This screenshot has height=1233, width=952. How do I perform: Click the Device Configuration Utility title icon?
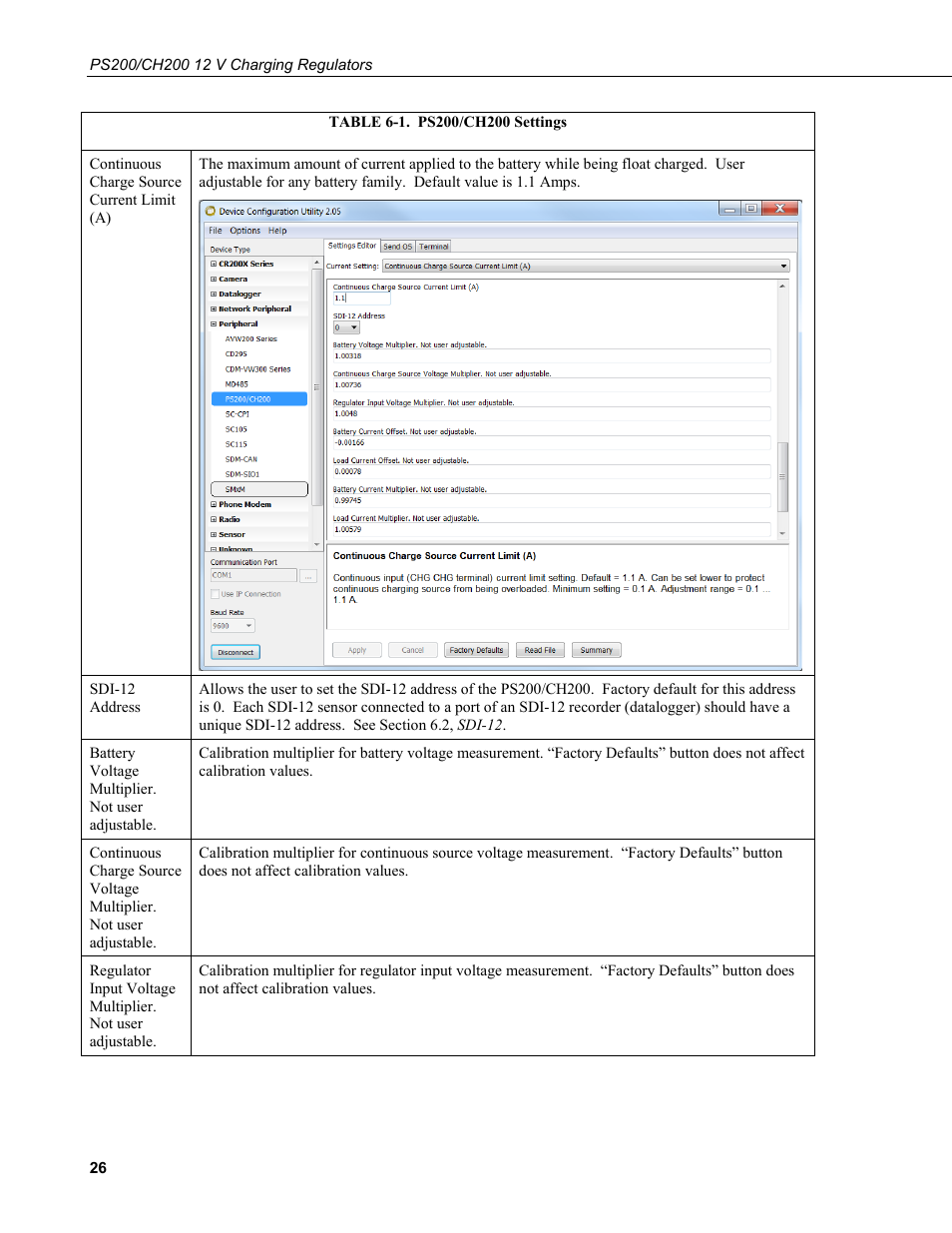pyautogui.click(x=211, y=212)
